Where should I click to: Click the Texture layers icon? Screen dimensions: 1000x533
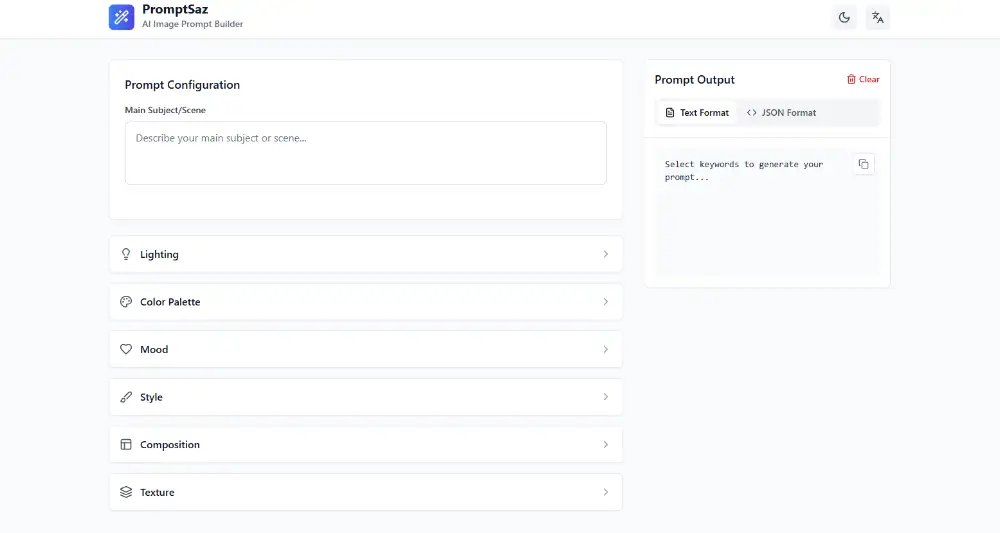(x=126, y=492)
